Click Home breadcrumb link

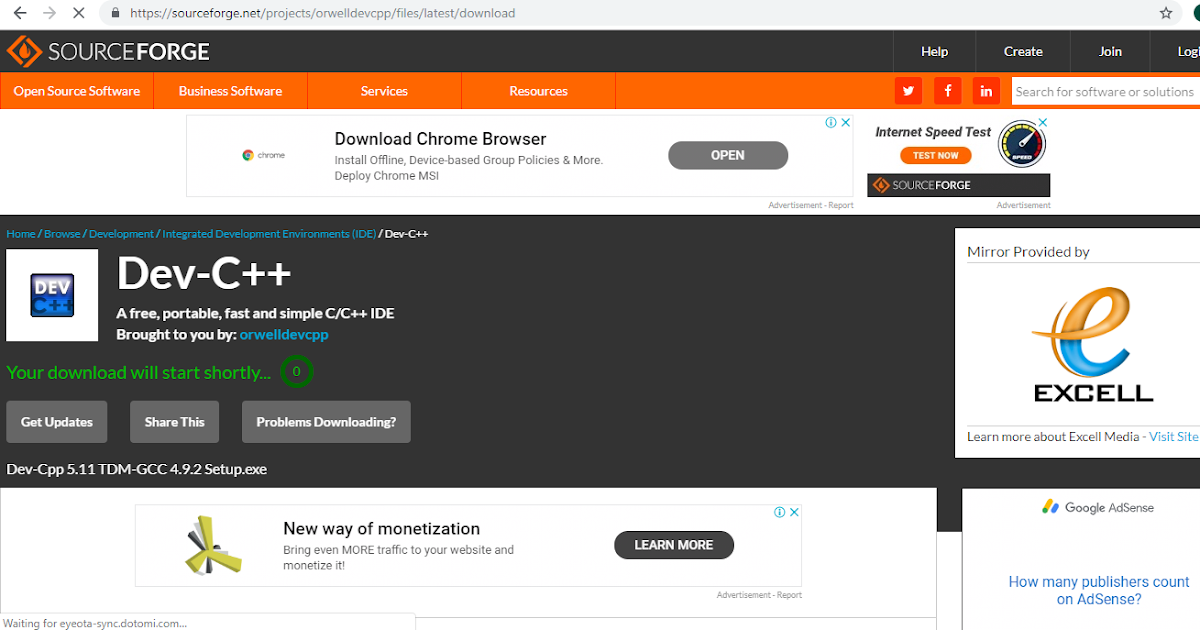[x=21, y=234]
